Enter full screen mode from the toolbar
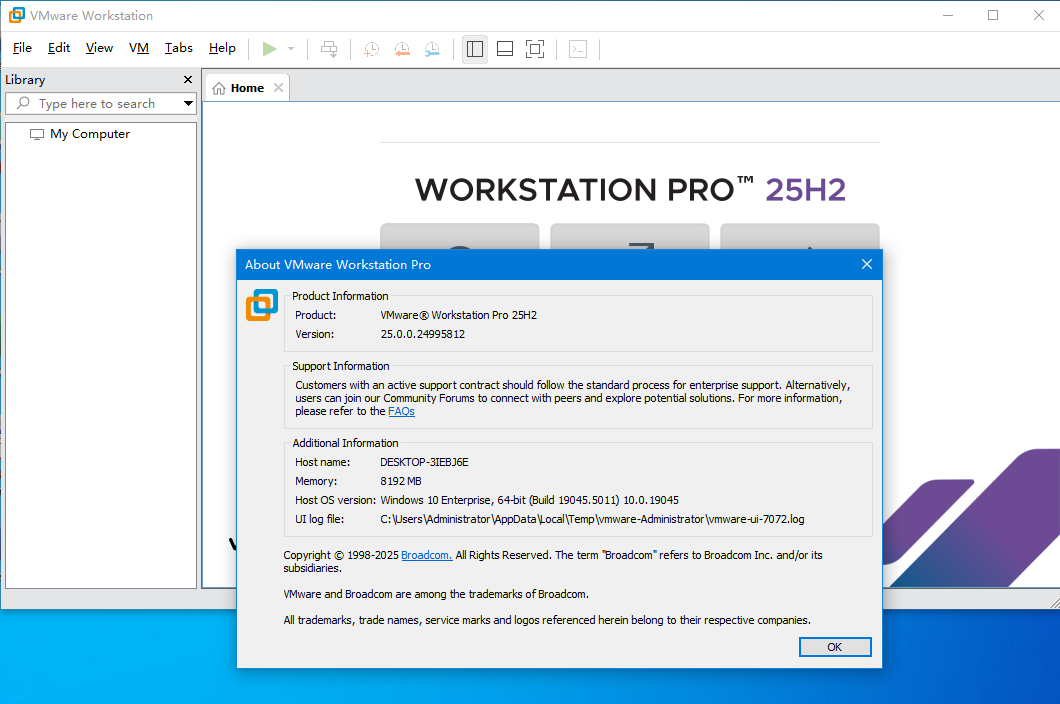Viewport: 1060px width, 704px height. (535, 48)
